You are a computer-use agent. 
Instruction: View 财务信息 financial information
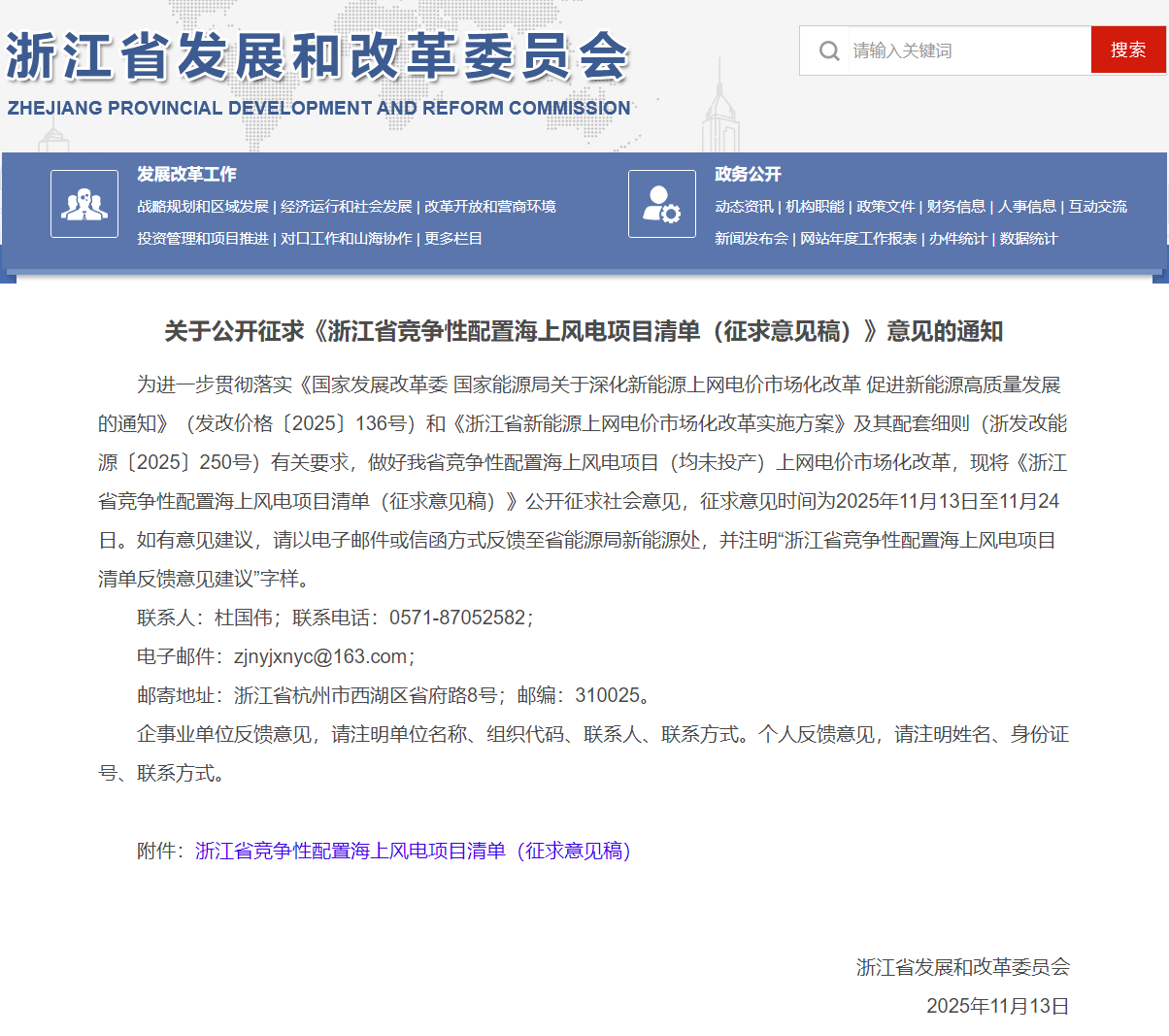click(x=956, y=207)
